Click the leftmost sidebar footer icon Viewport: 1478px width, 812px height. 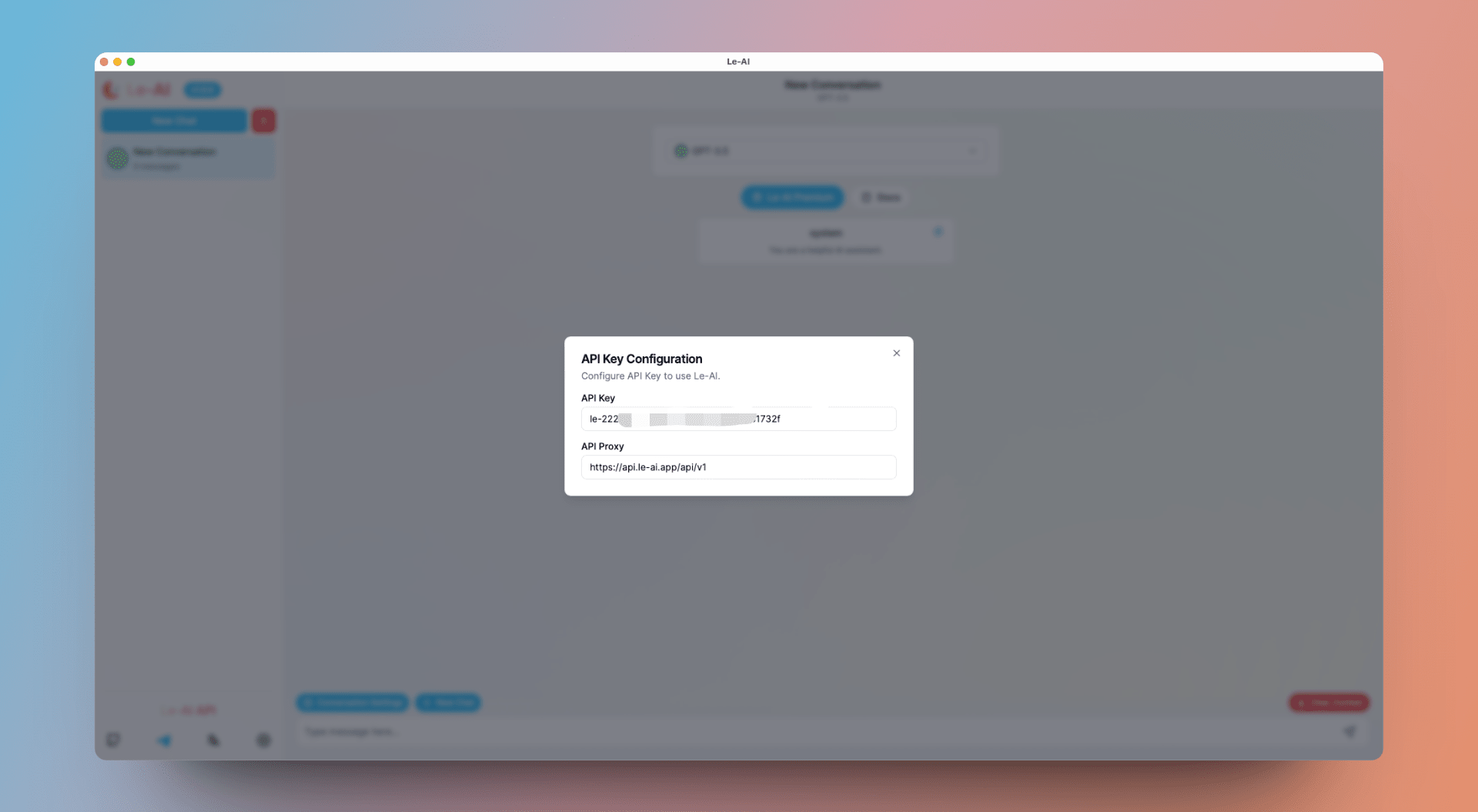(x=113, y=740)
